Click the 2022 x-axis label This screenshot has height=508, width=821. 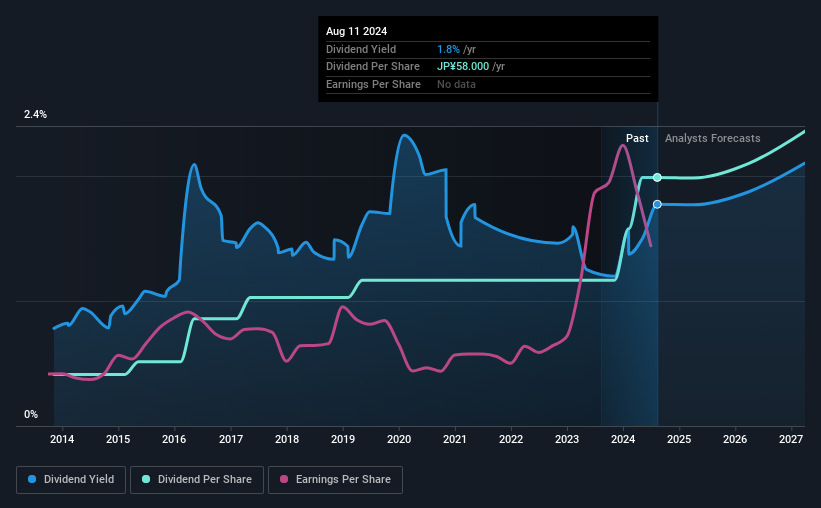coord(511,439)
